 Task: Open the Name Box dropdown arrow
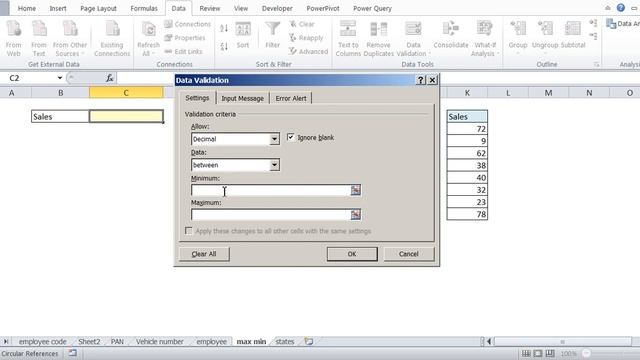pyautogui.click(x=60, y=78)
